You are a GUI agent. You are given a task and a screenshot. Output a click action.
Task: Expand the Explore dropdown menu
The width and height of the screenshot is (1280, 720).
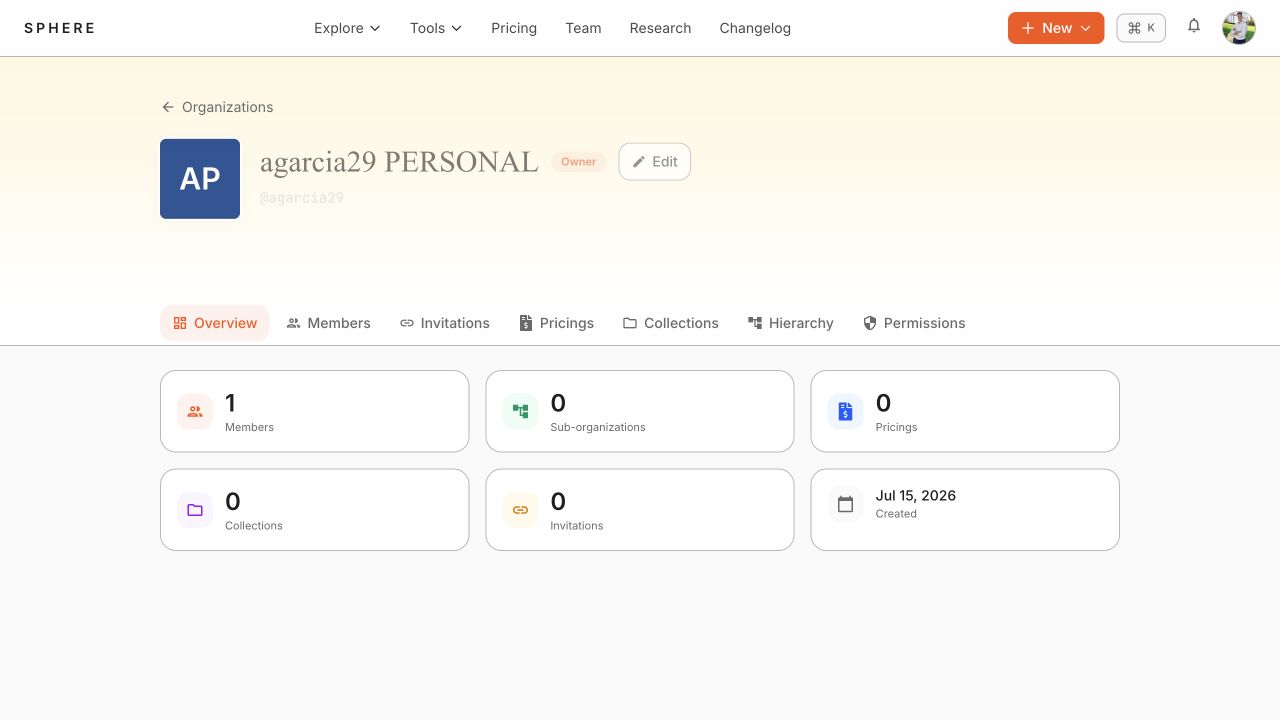[x=347, y=28]
